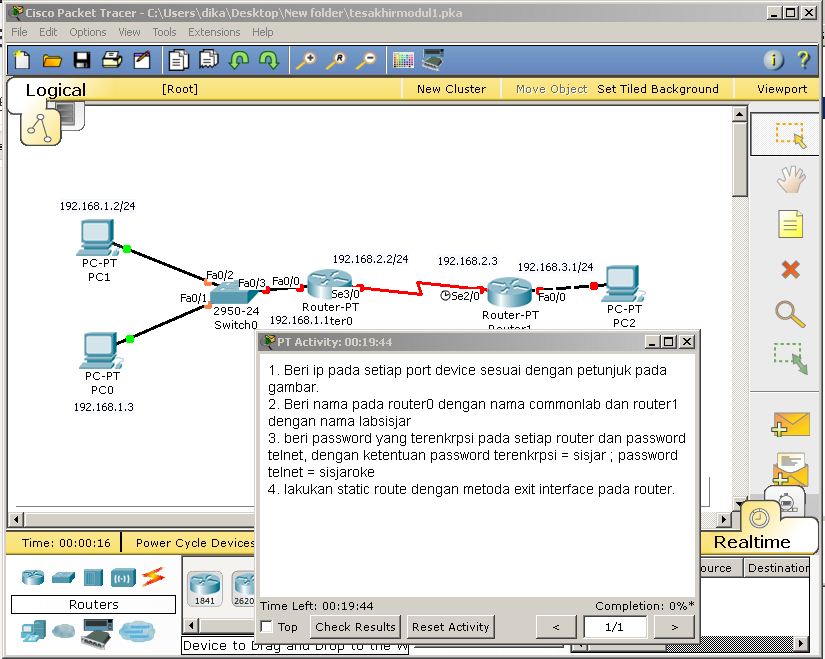Choose the Place Note tool

tap(790, 224)
